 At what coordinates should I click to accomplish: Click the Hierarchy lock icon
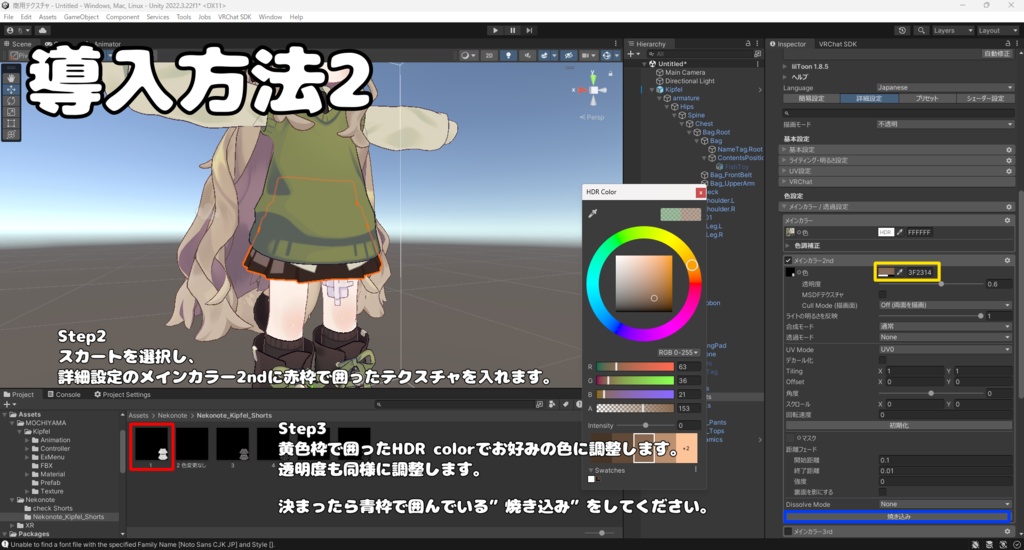(748, 44)
